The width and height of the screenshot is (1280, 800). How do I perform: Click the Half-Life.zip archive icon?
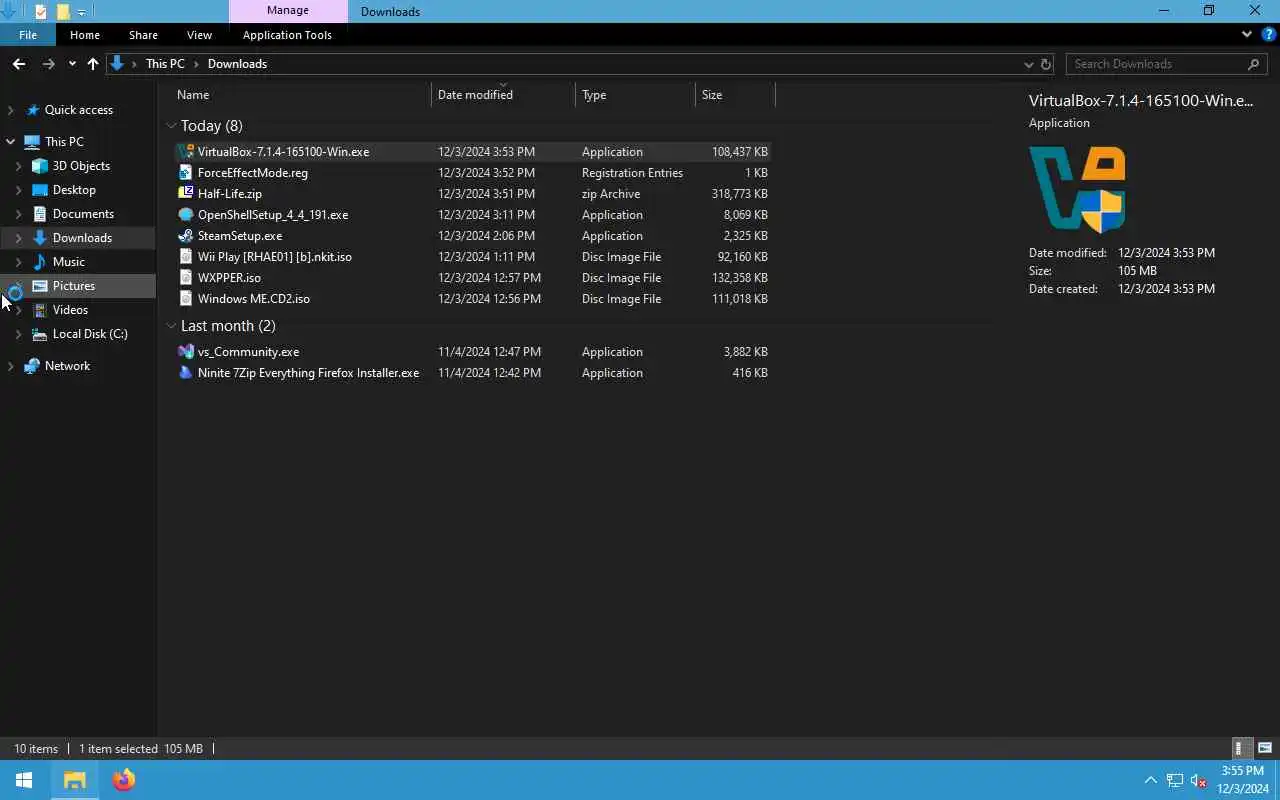tap(185, 194)
